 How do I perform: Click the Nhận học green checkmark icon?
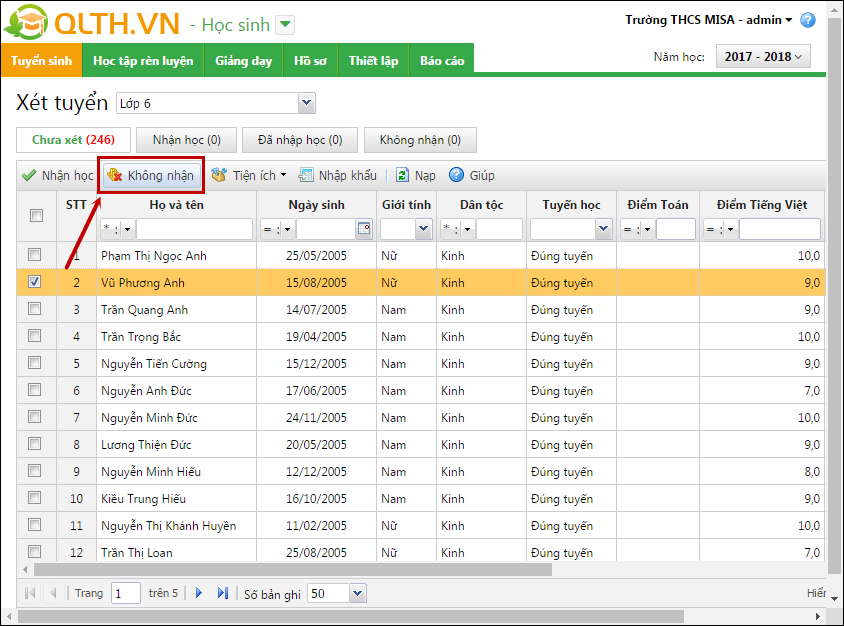(29, 176)
